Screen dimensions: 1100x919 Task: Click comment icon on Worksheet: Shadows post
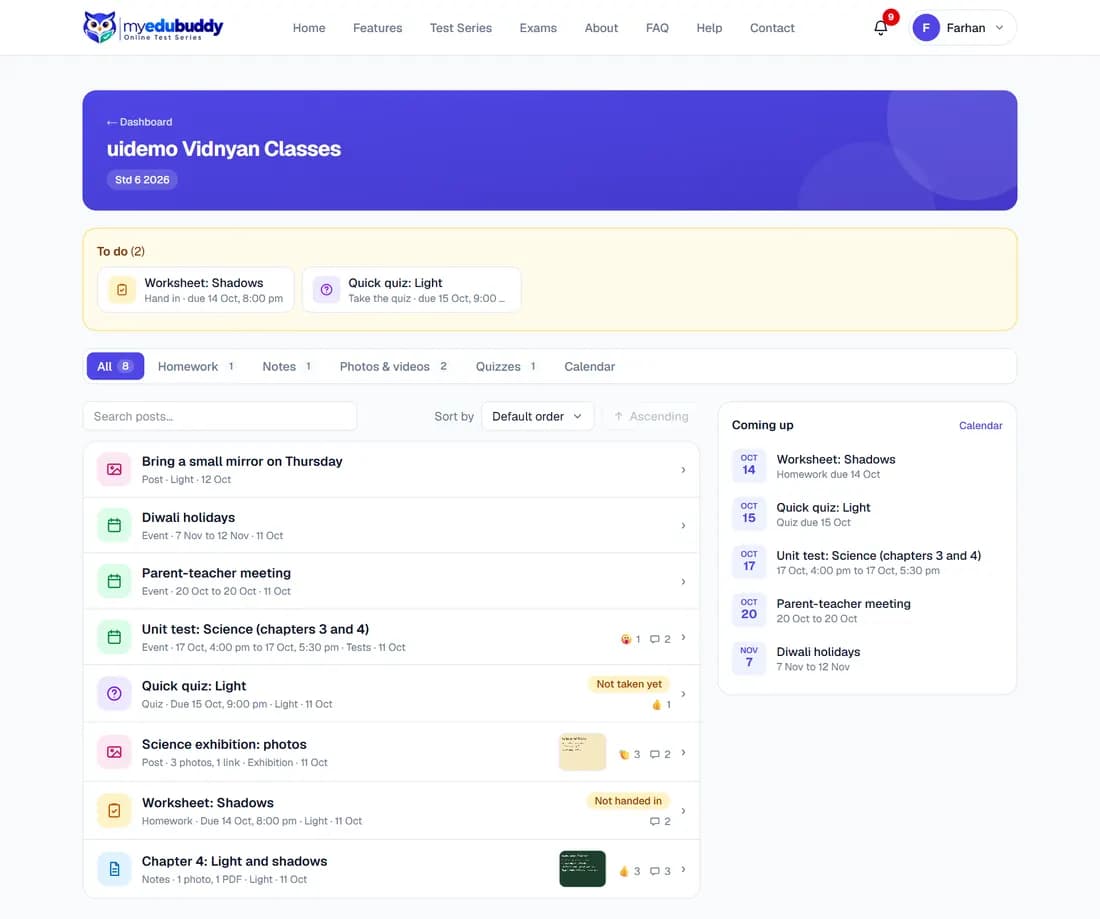click(655, 821)
